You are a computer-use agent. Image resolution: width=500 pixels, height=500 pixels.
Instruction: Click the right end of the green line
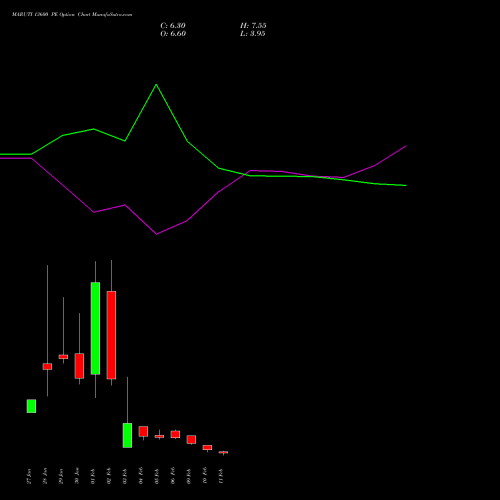pyautogui.click(x=406, y=185)
